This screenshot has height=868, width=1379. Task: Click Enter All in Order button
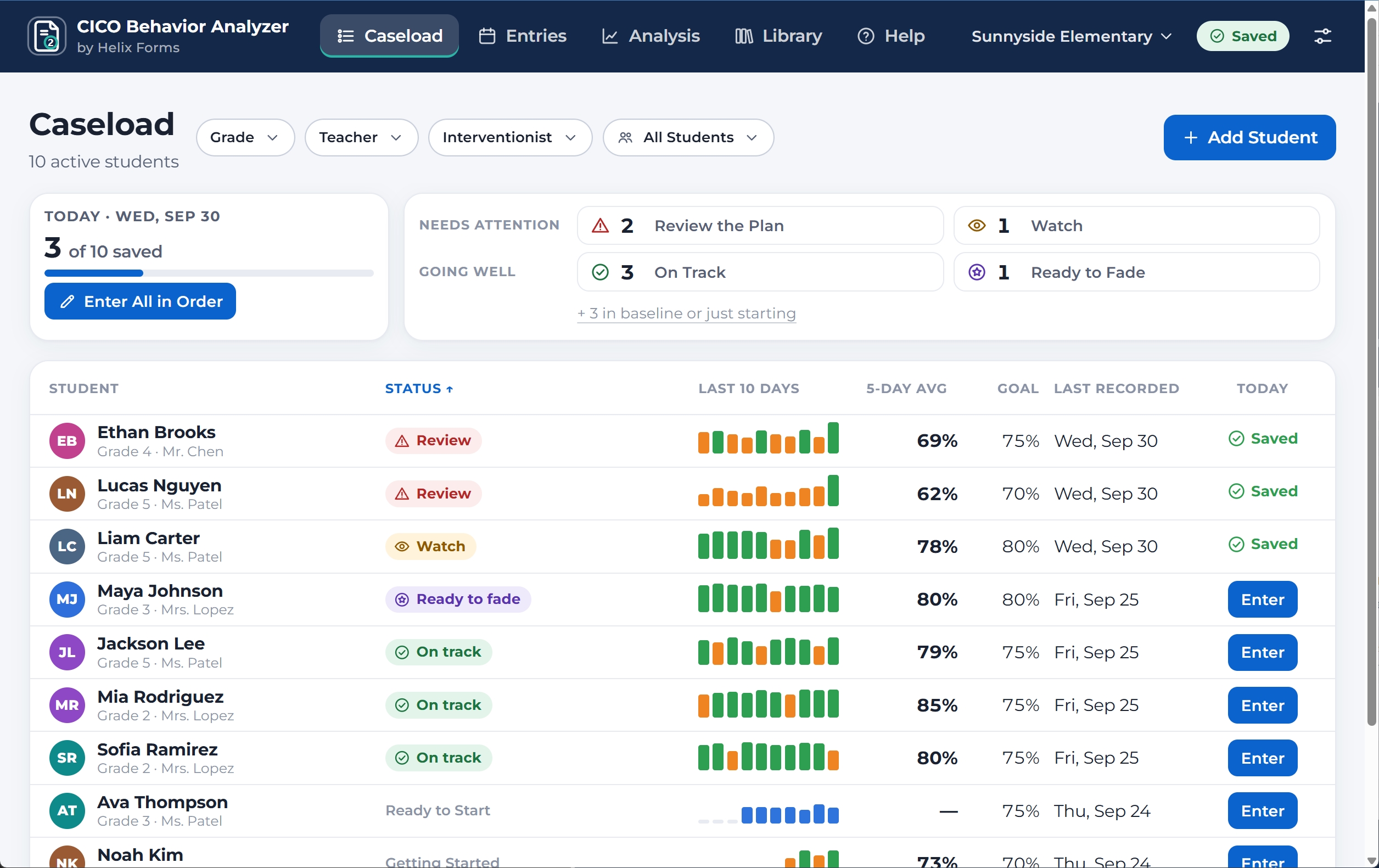point(141,301)
